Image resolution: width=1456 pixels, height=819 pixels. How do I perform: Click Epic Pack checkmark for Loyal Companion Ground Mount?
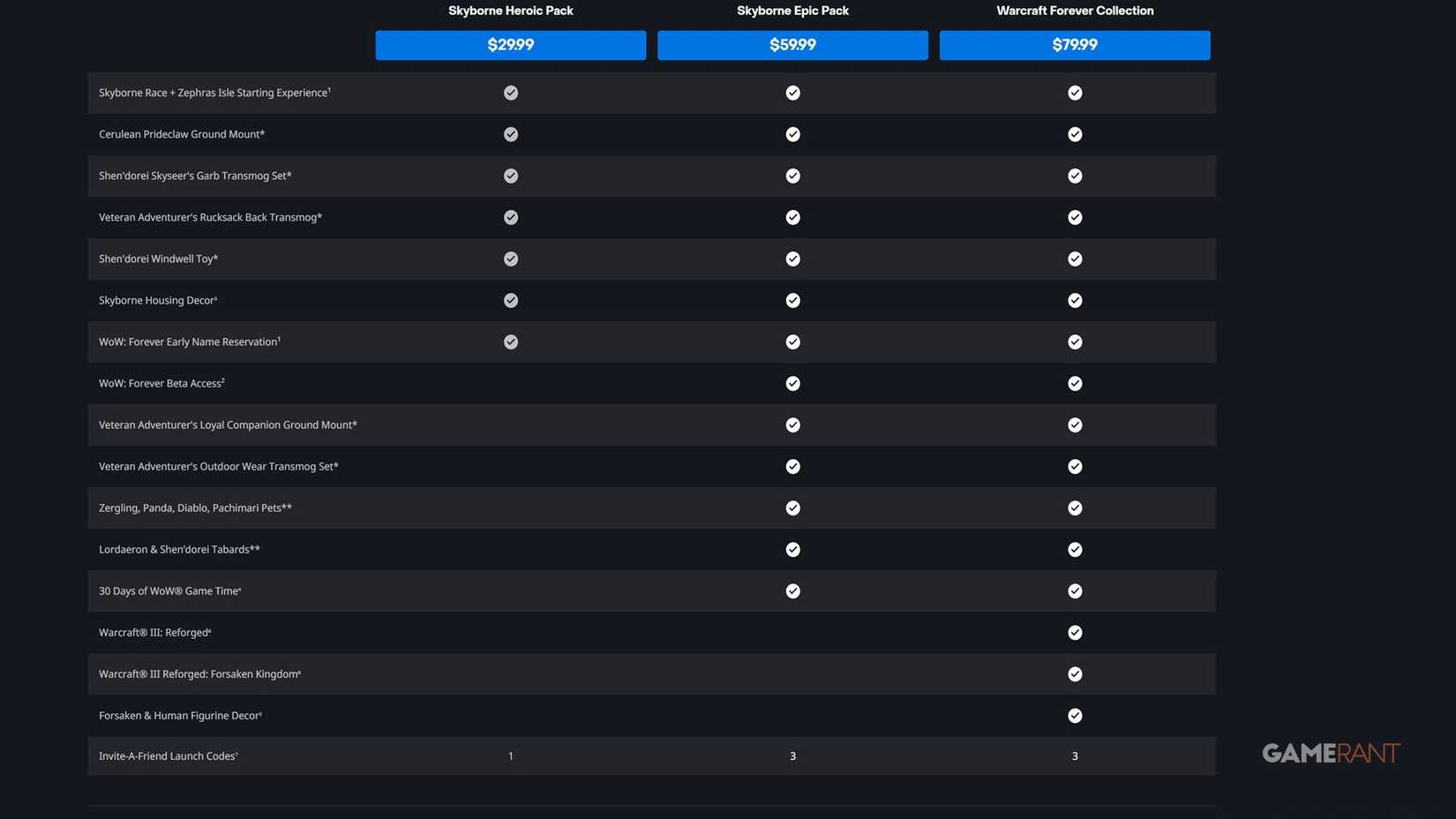793,425
